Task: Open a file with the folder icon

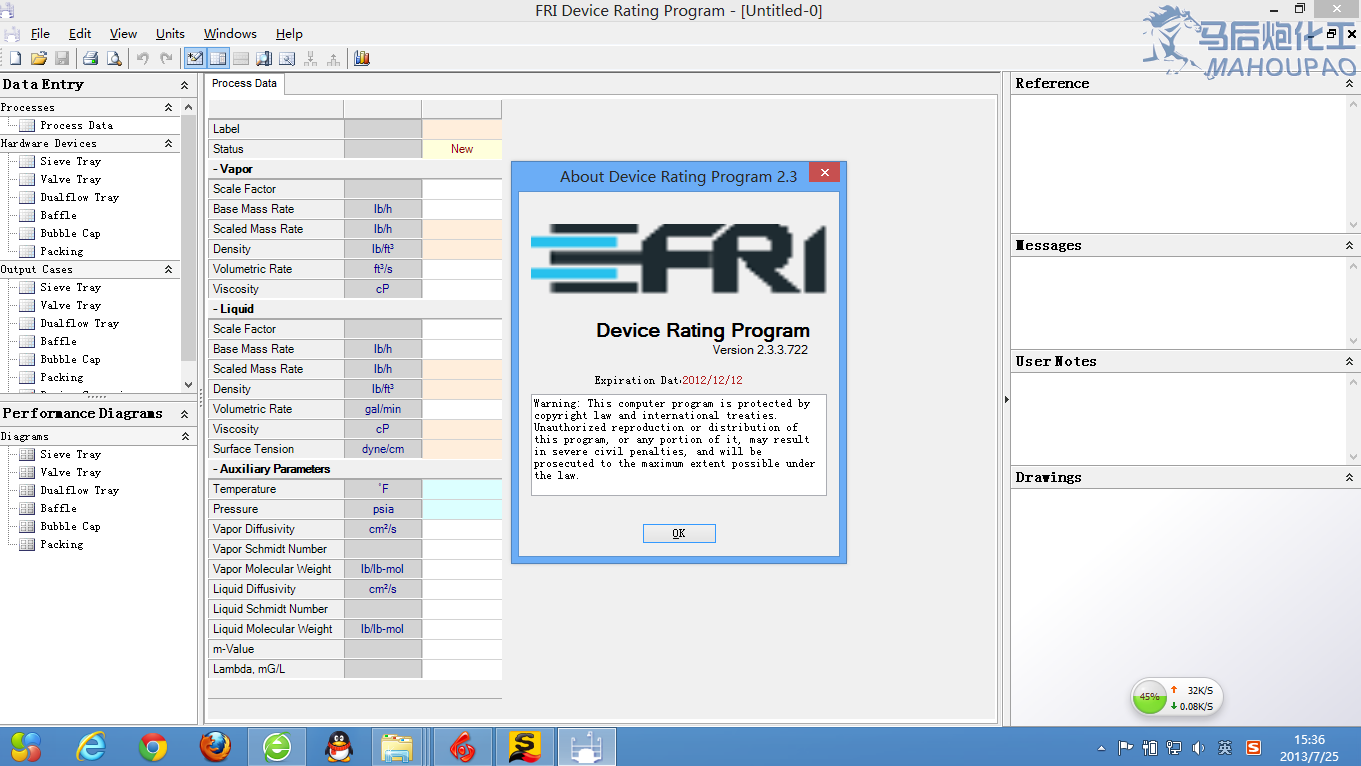Action: pyautogui.click(x=39, y=59)
